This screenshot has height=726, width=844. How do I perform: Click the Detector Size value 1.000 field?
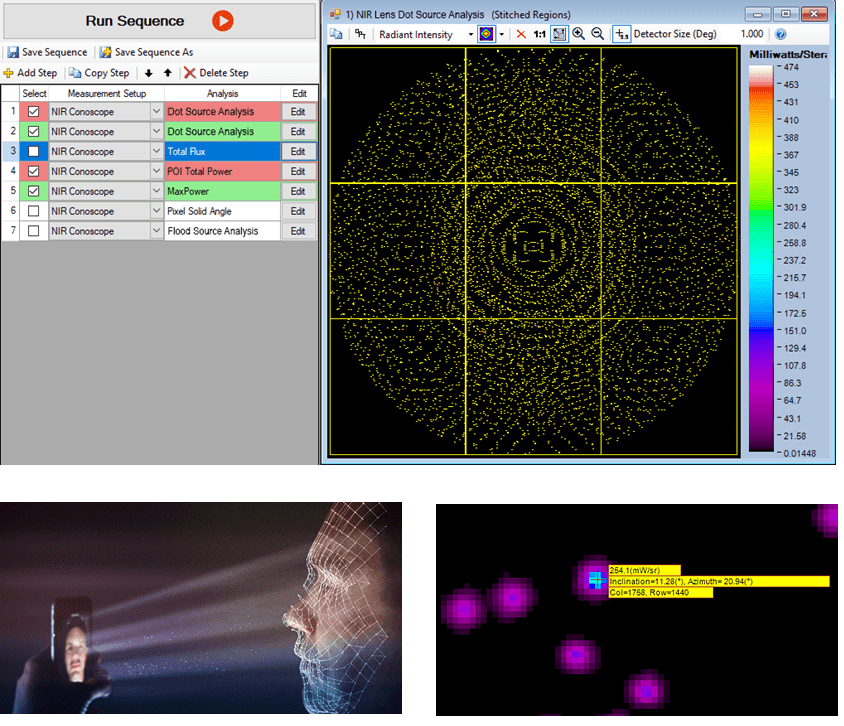pos(751,34)
